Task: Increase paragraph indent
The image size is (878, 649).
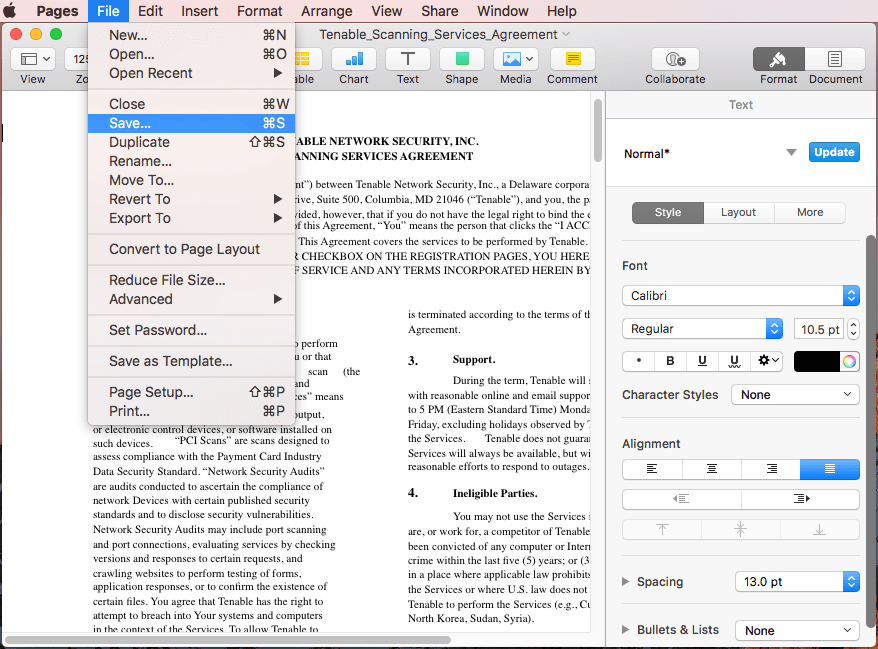Action: [801, 498]
